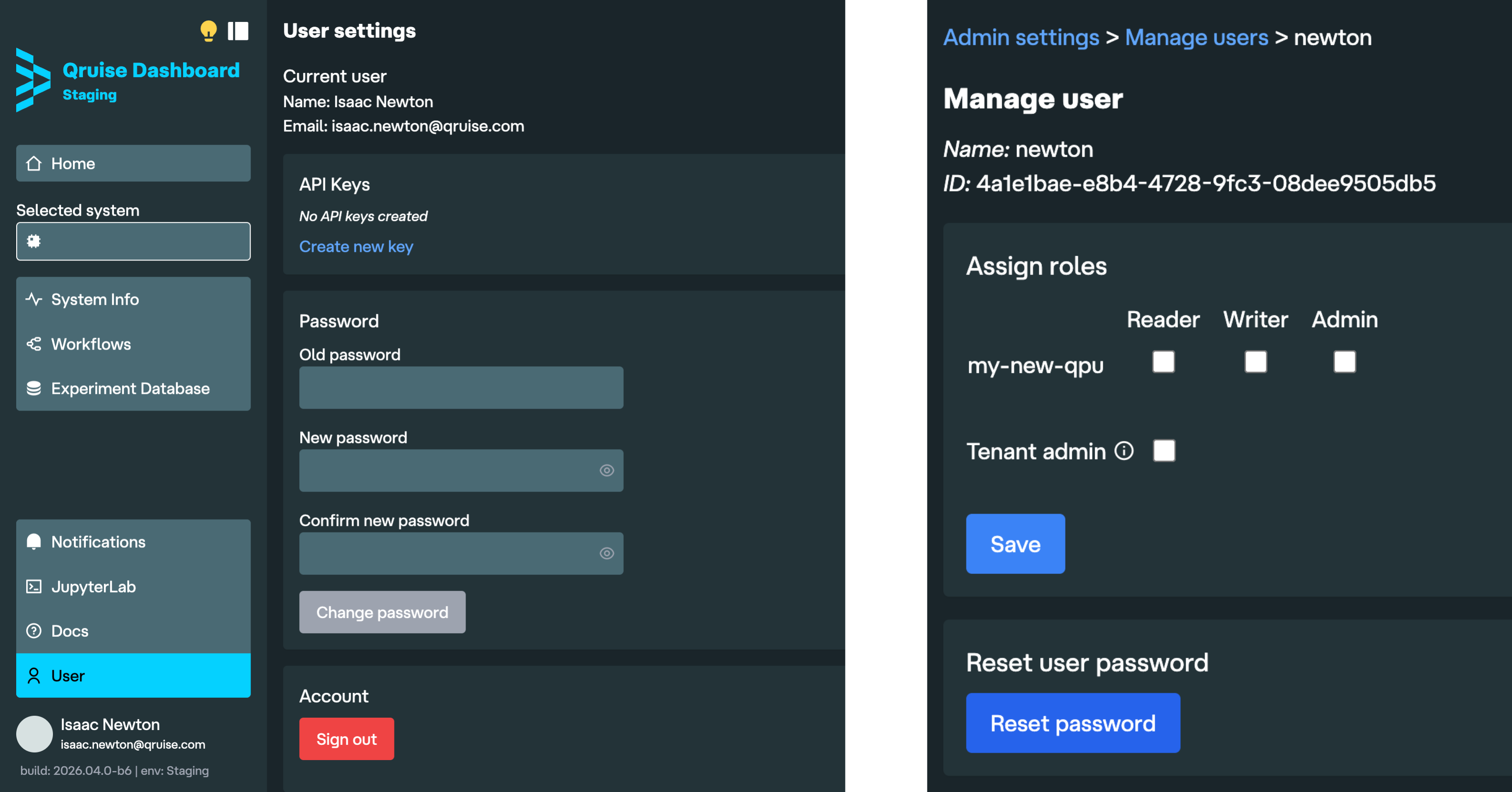The height and width of the screenshot is (792, 1512).
Task: Click the chip icon in system selector
Action: [x=34, y=241]
